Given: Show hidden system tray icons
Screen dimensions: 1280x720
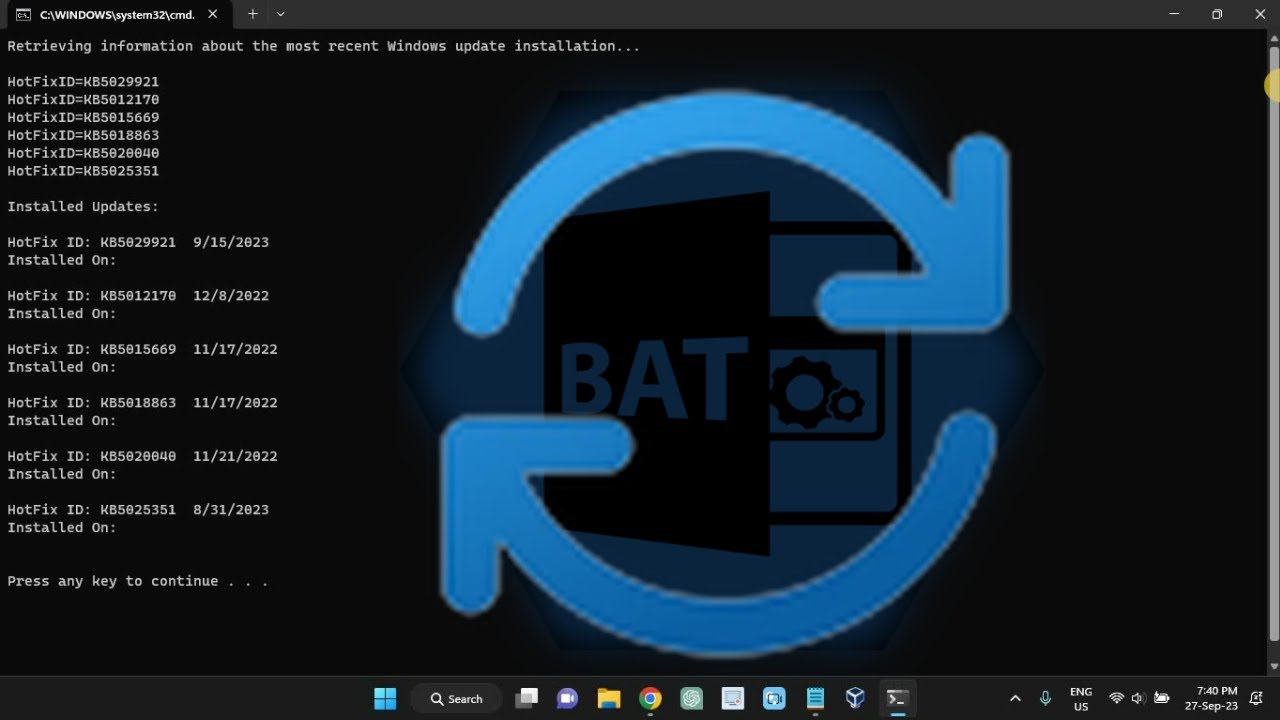Looking at the screenshot, I should (x=1015, y=699).
